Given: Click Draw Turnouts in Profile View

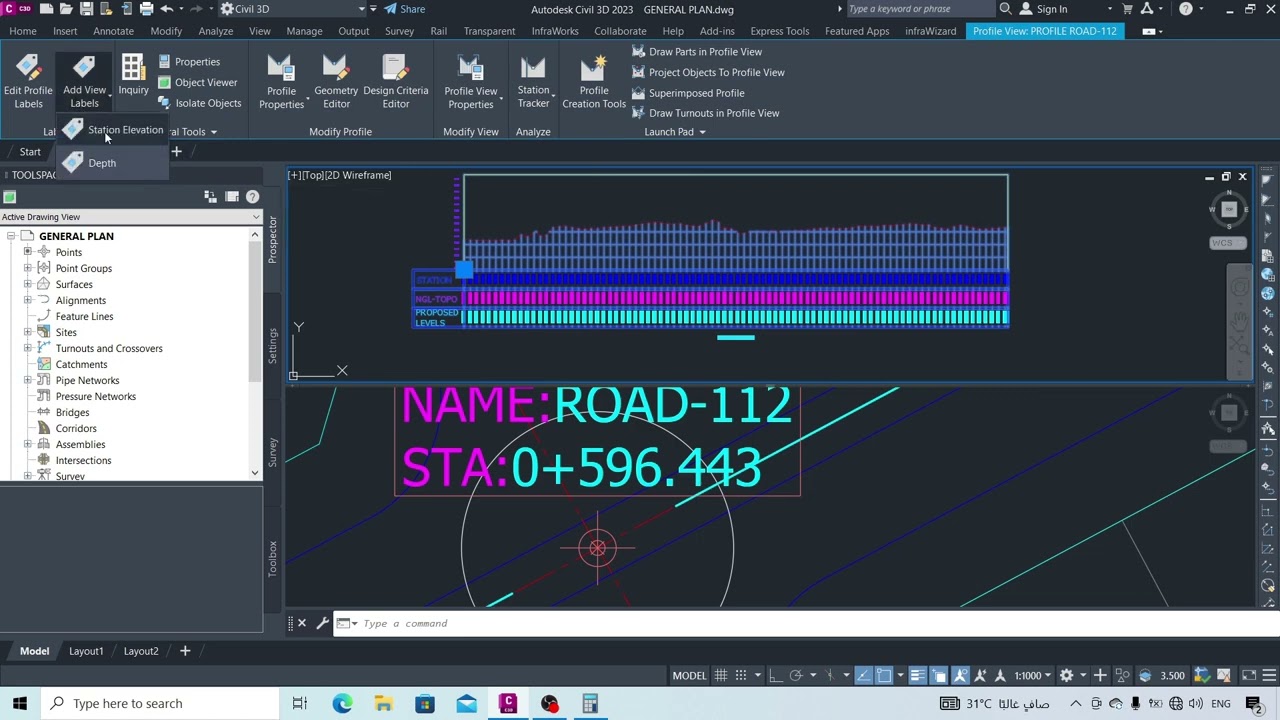Looking at the screenshot, I should pos(705,113).
